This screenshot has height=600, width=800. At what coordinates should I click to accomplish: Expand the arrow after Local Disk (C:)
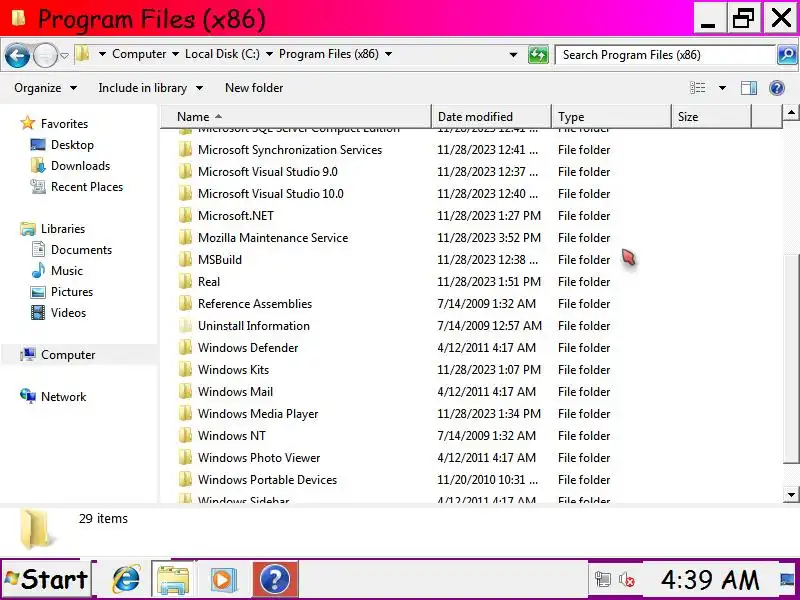click(269, 54)
